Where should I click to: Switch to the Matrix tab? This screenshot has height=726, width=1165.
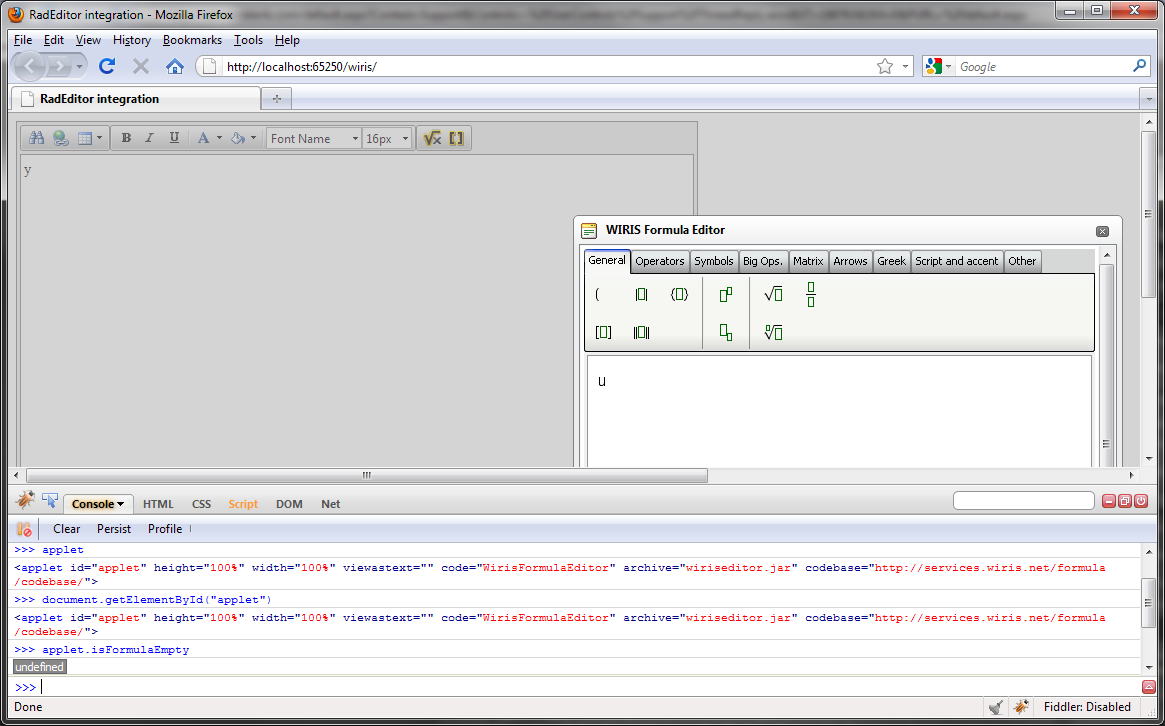click(x=808, y=262)
